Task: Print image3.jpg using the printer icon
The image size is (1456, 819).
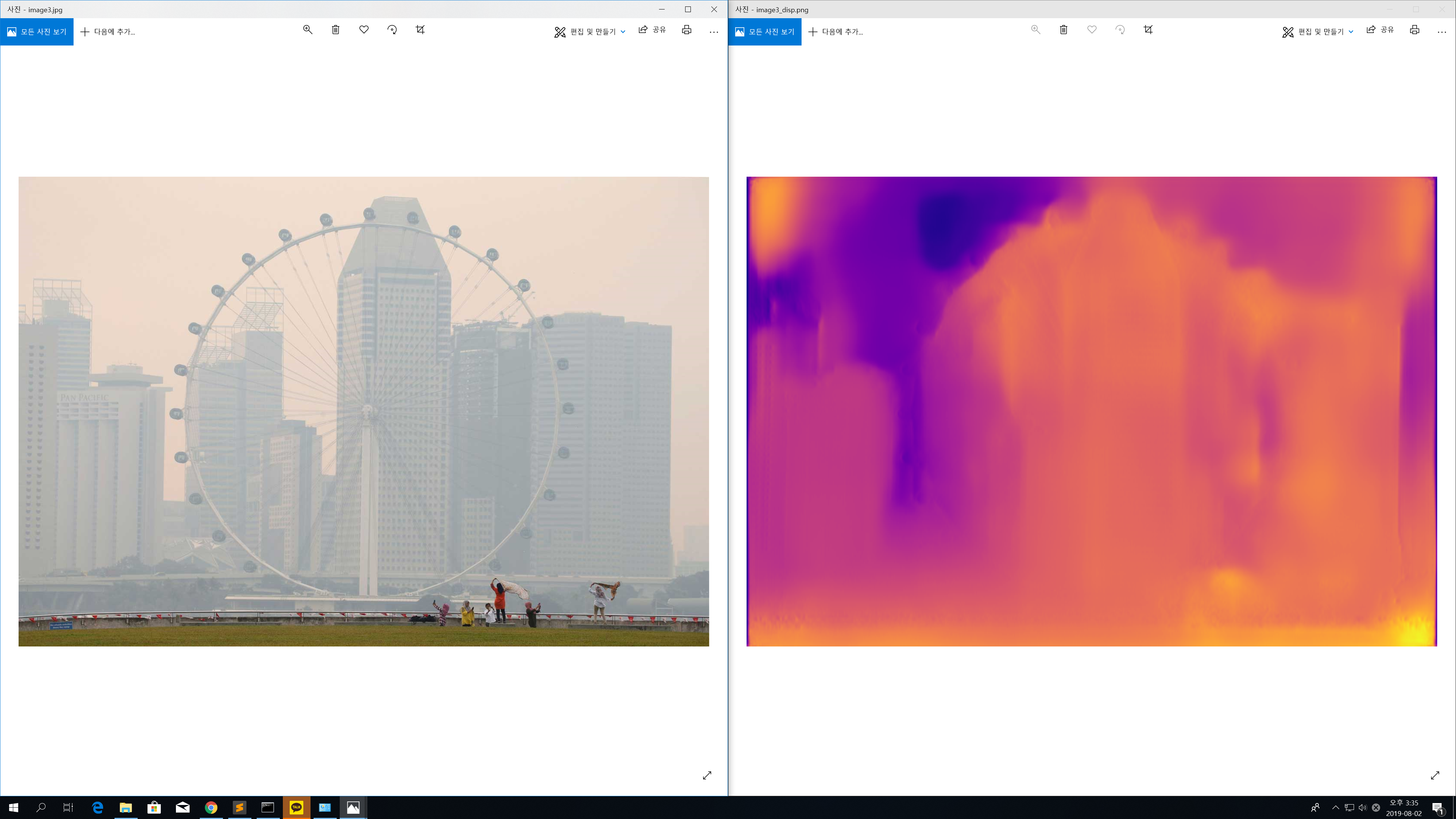Action: coord(686,30)
